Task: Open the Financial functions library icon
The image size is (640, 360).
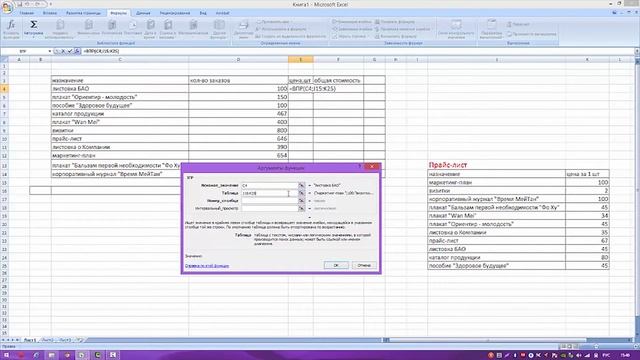Action: [x=89, y=25]
